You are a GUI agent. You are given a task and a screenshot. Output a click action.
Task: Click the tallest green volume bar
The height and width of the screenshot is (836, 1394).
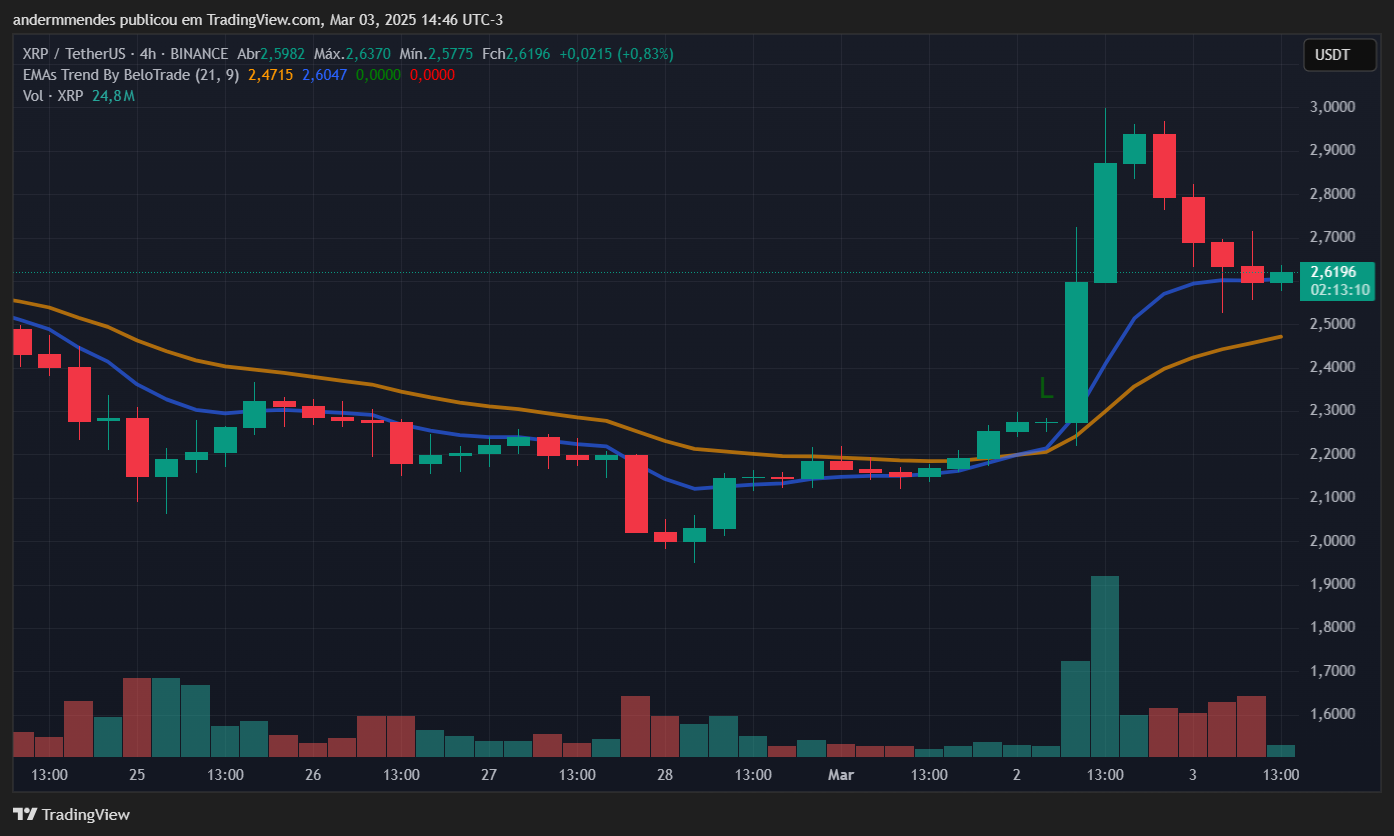tap(1105, 666)
